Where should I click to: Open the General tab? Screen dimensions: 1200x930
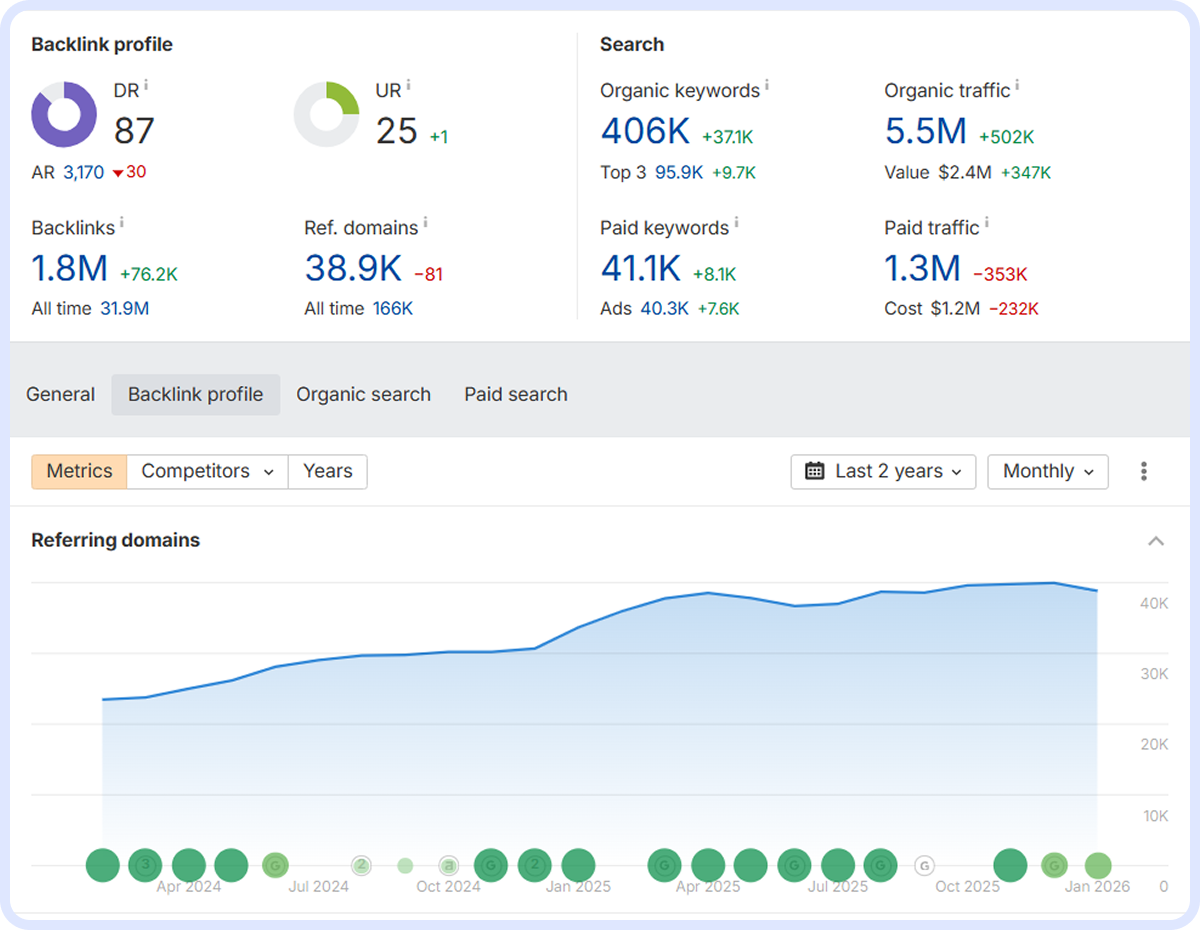click(61, 395)
